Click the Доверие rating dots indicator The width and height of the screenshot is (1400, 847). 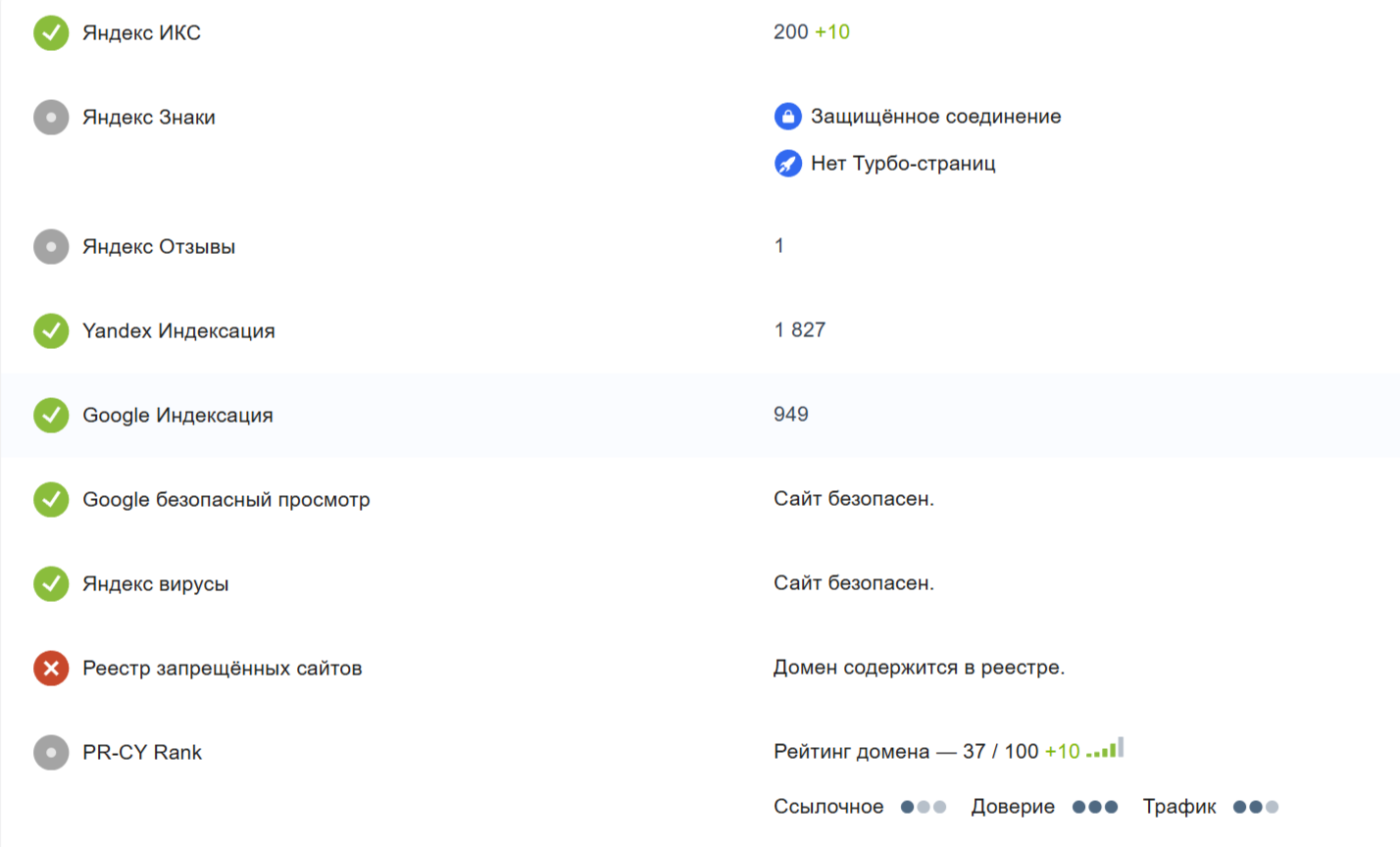[x=1095, y=807]
